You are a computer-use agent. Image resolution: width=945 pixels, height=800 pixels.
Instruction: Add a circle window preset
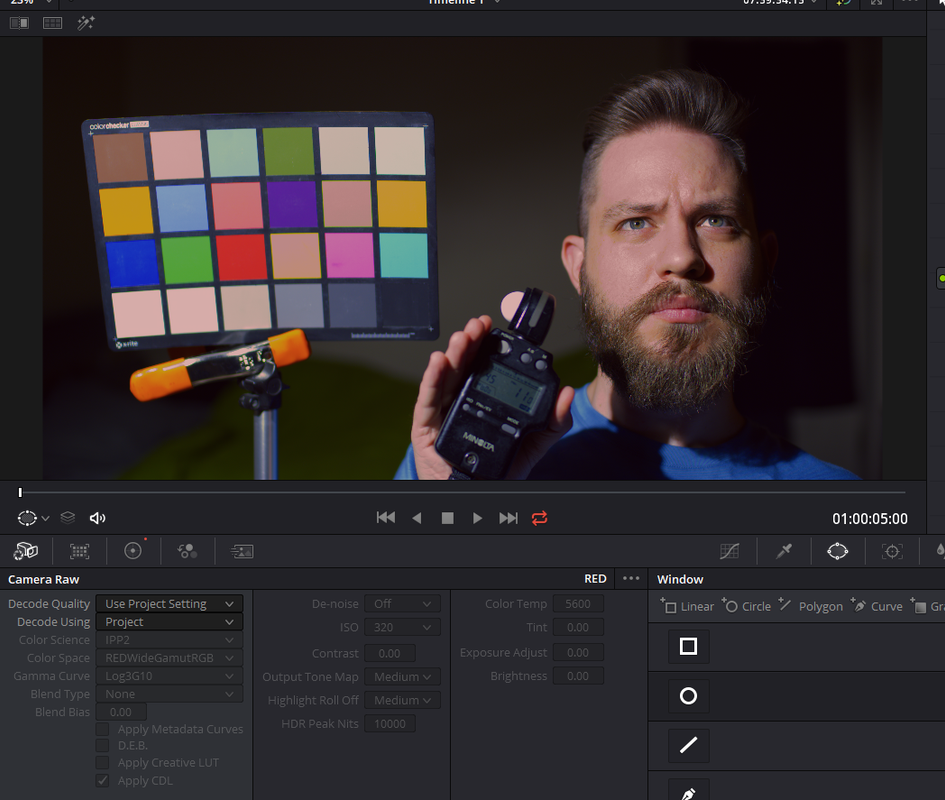tap(688, 696)
